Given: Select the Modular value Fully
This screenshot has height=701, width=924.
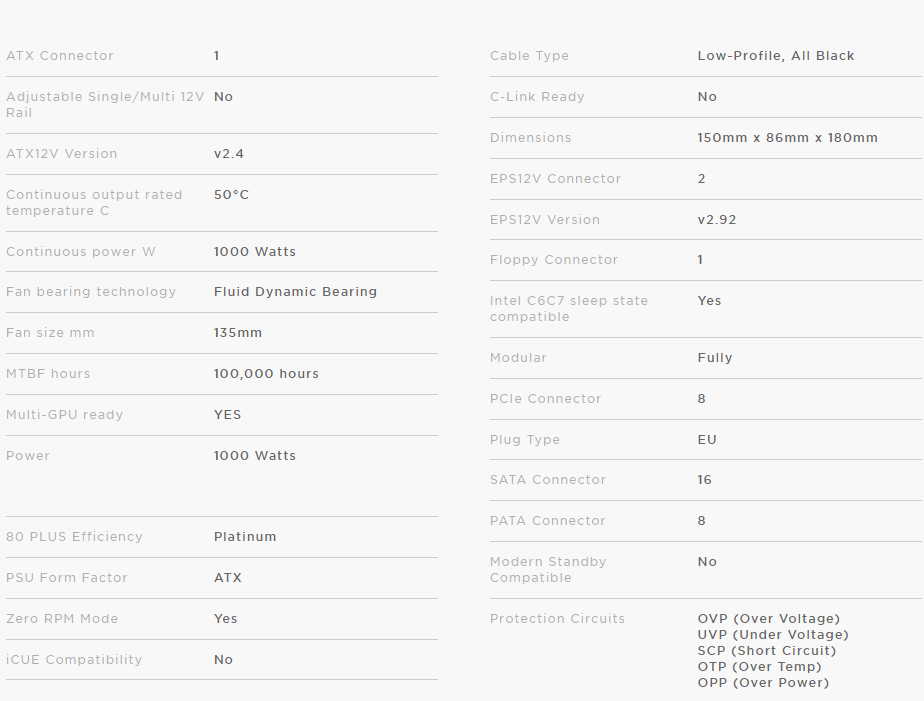Looking at the screenshot, I should 715,358.
